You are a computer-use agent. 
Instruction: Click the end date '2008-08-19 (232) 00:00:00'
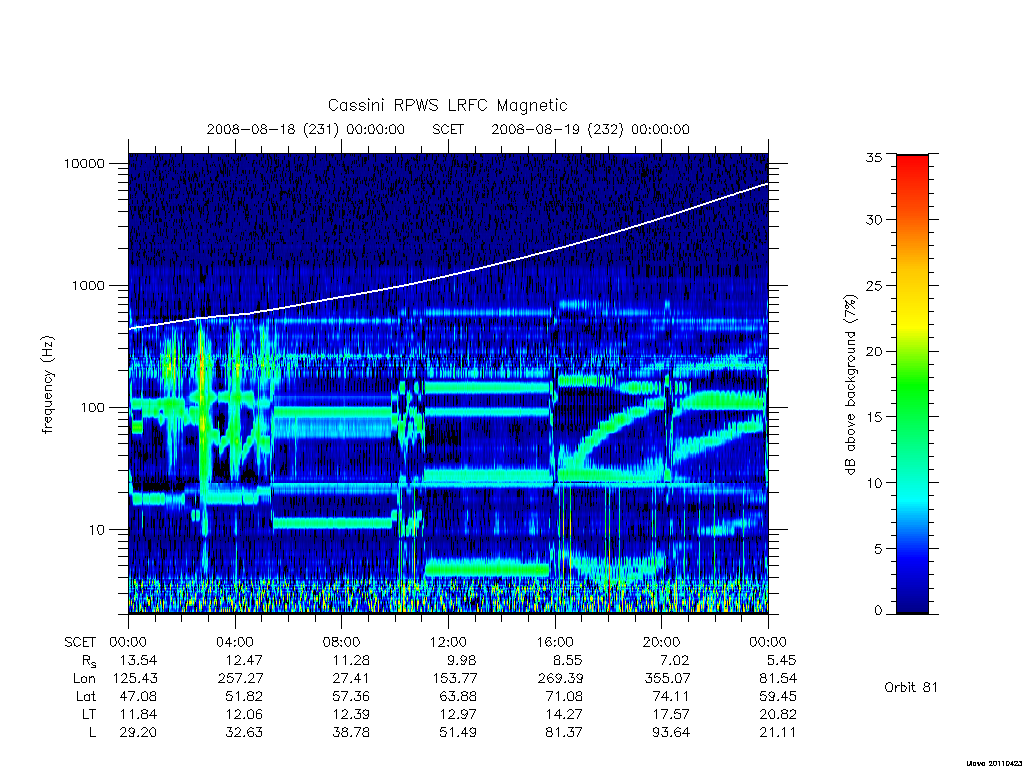pyautogui.click(x=590, y=129)
